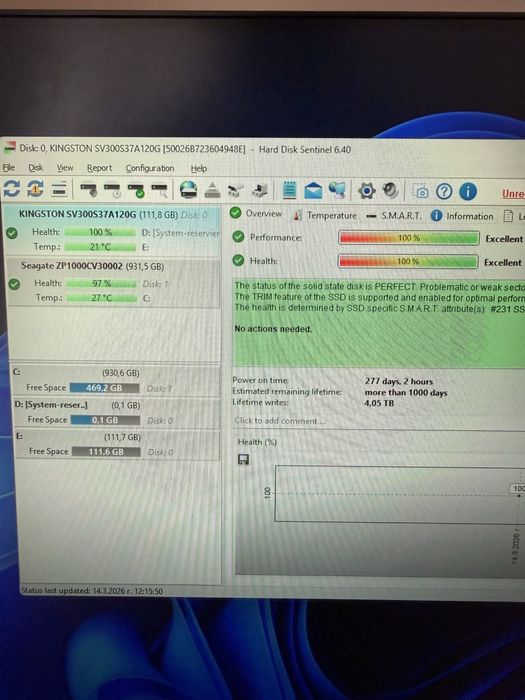Open the View menu
This screenshot has width=525, height=700.
[x=65, y=168]
